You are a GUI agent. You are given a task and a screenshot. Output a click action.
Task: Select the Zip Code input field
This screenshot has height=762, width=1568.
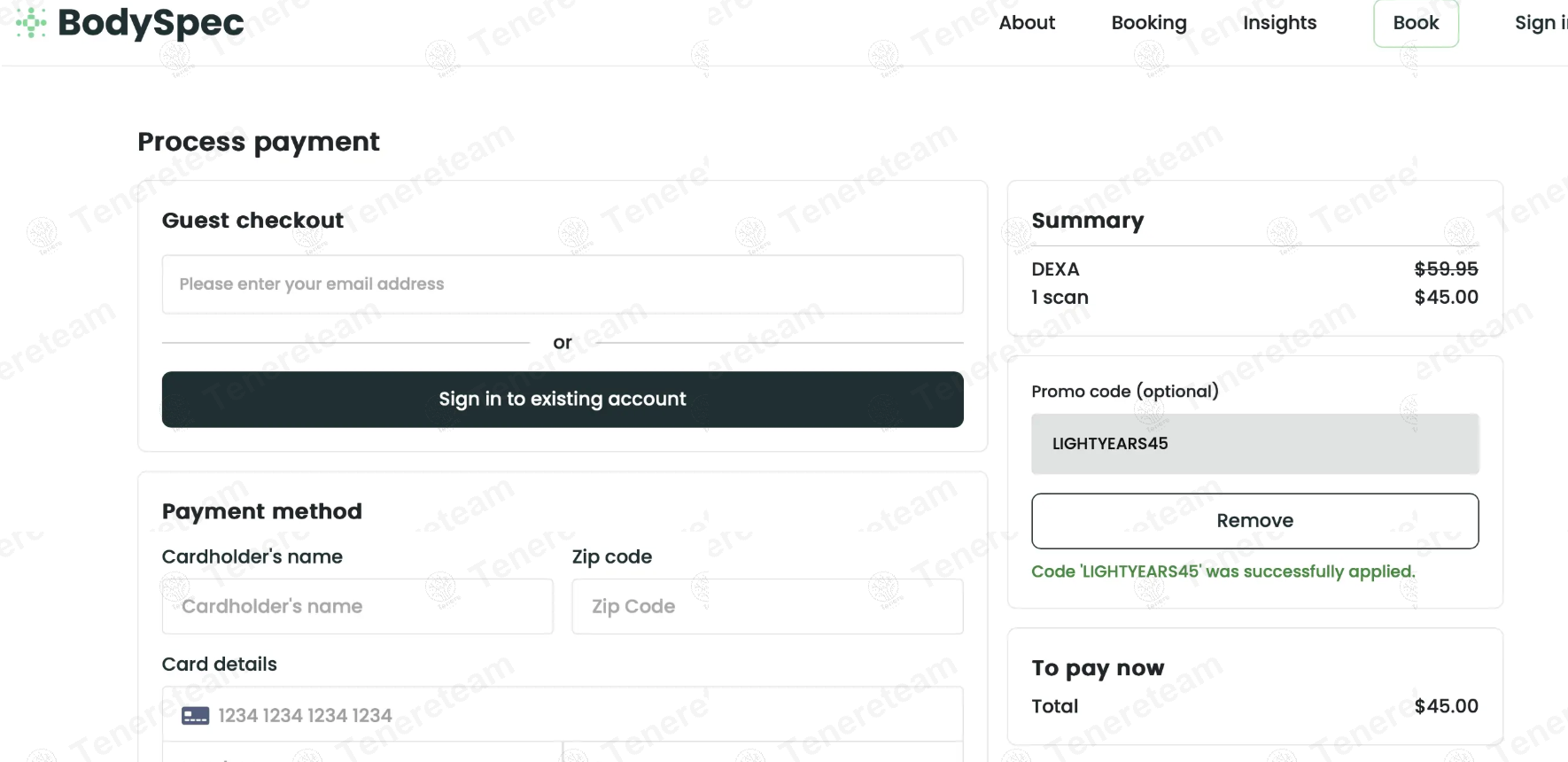coord(767,607)
